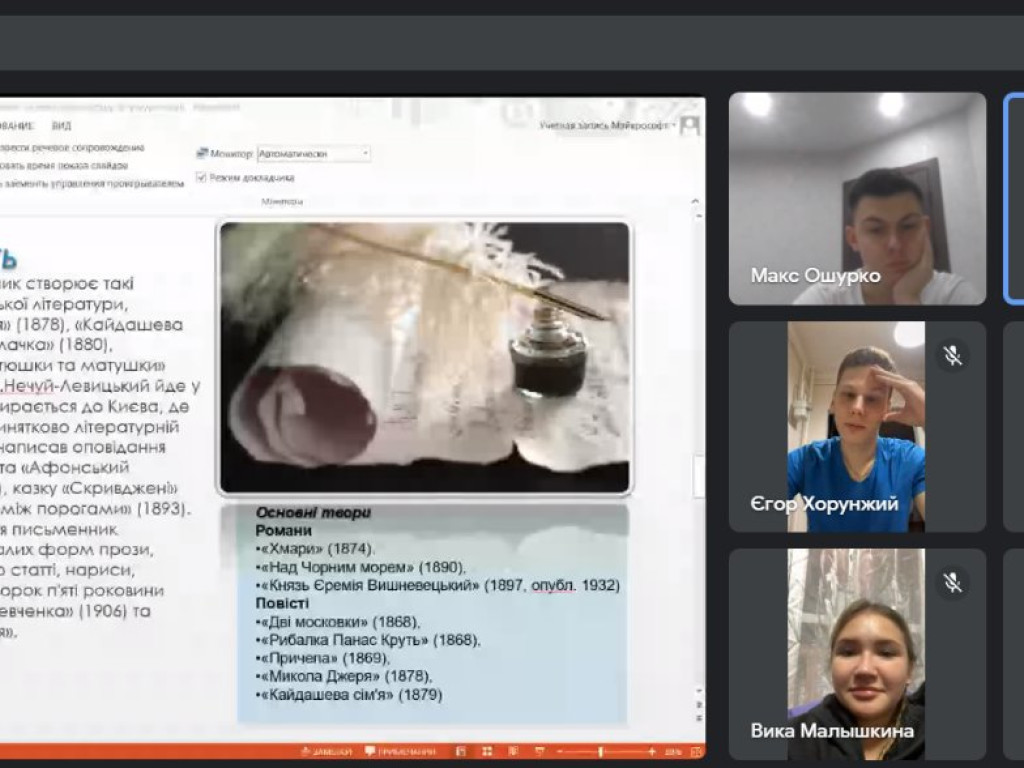Image resolution: width=1024 pixels, height=768 pixels.
Task: Toggle the Режим докладчика checkbox
Action: click(x=202, y=178)
